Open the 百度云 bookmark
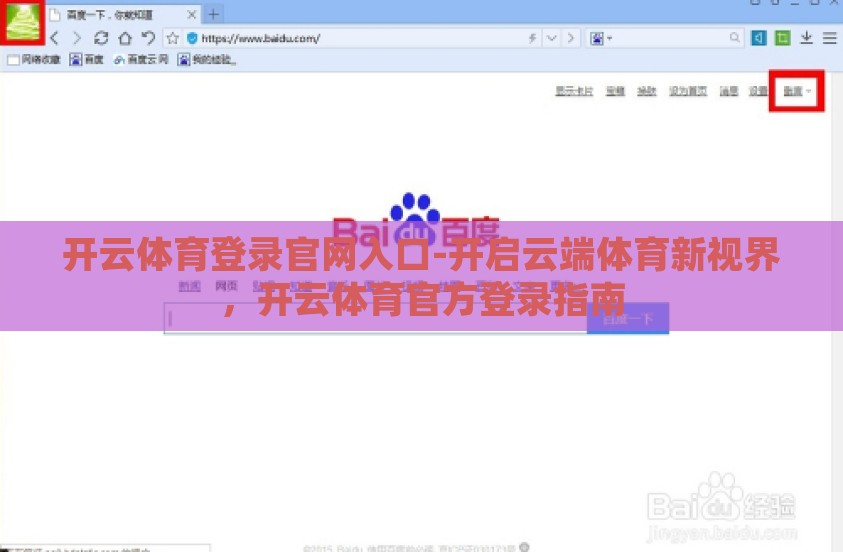This screenshot has height=552, width=843. 141,60
